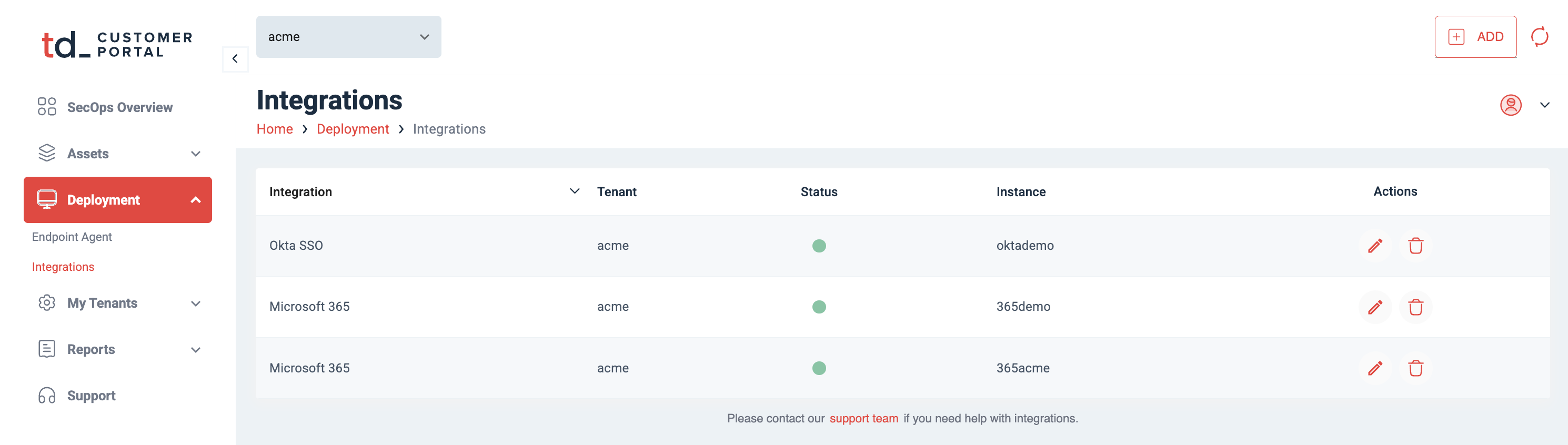Edit the 365acme integration
1568x445 pixels.
(1374, 368)
